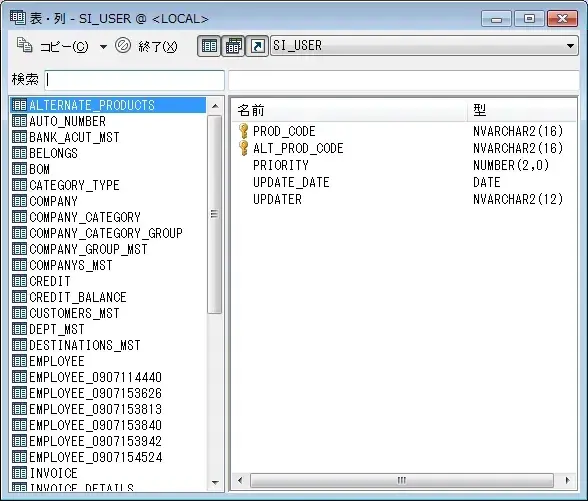
Task: Click the column pane scroll left arrow
Action: coord(240,480)
